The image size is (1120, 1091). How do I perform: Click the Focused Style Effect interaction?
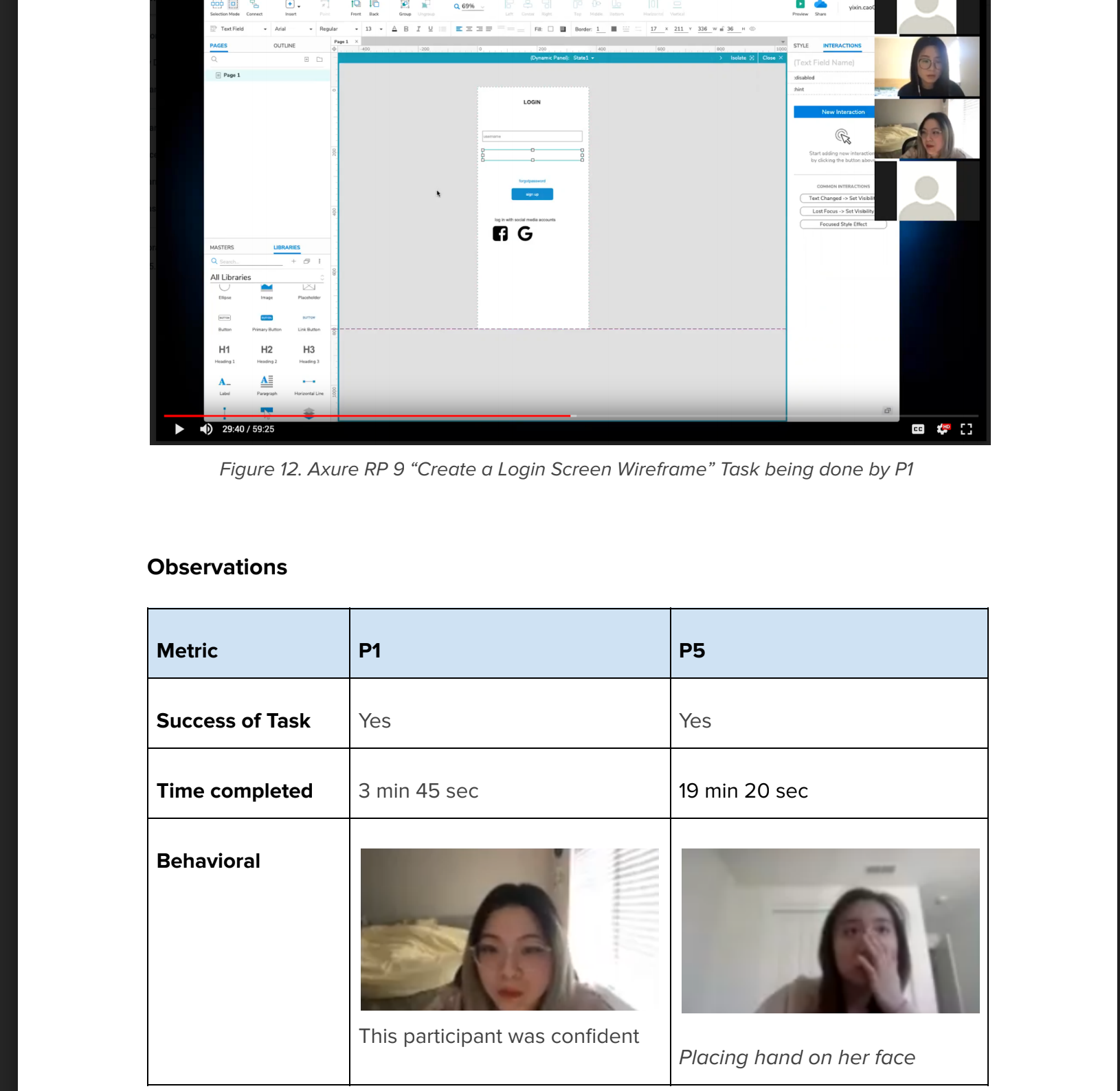(x=842, y=225)
